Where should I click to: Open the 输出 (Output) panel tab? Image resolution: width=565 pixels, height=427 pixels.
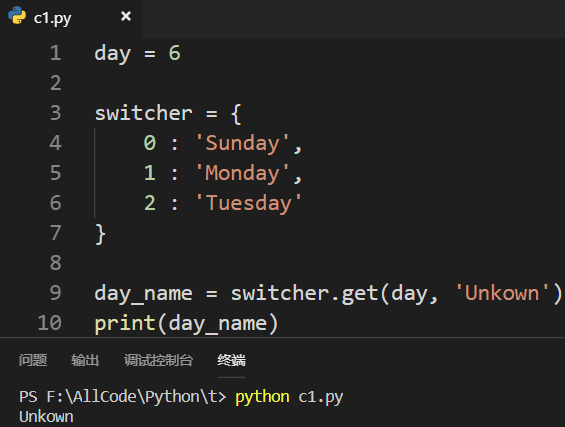[85, 360]
